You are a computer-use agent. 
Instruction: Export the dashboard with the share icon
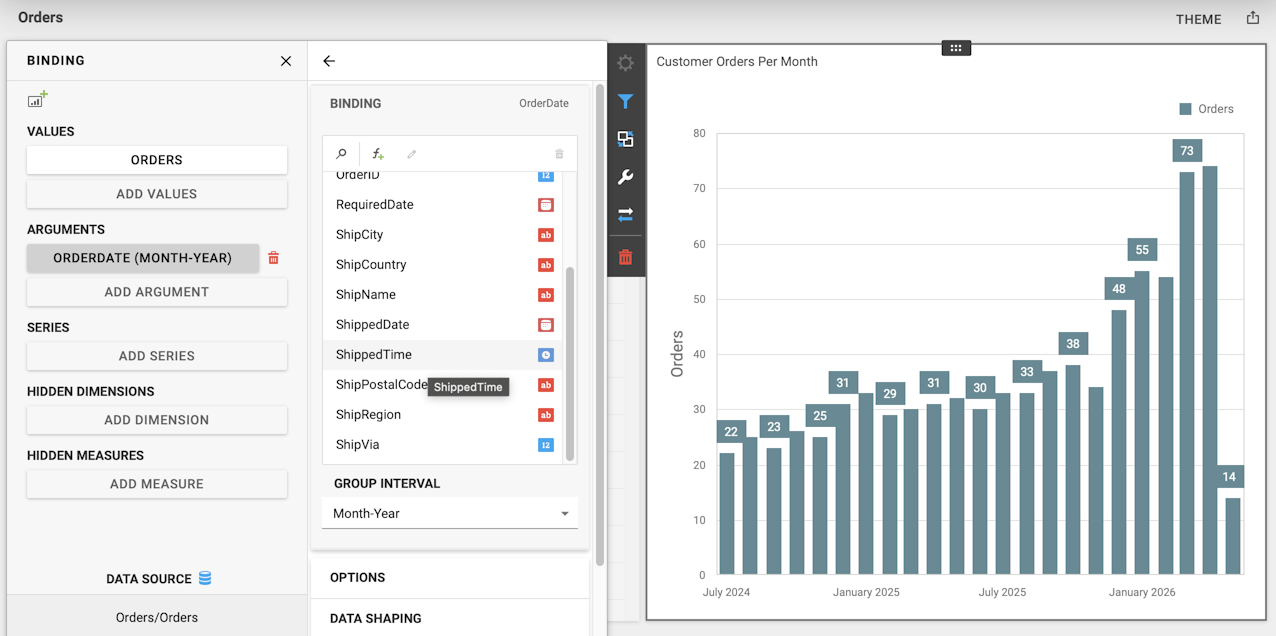(x=1253, y=17)
